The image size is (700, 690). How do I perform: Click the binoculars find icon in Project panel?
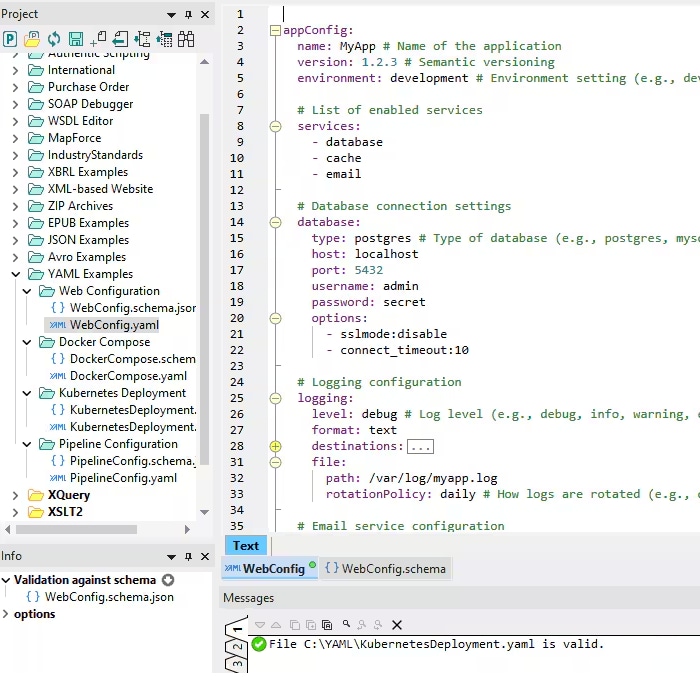click(x=187, y=39)
